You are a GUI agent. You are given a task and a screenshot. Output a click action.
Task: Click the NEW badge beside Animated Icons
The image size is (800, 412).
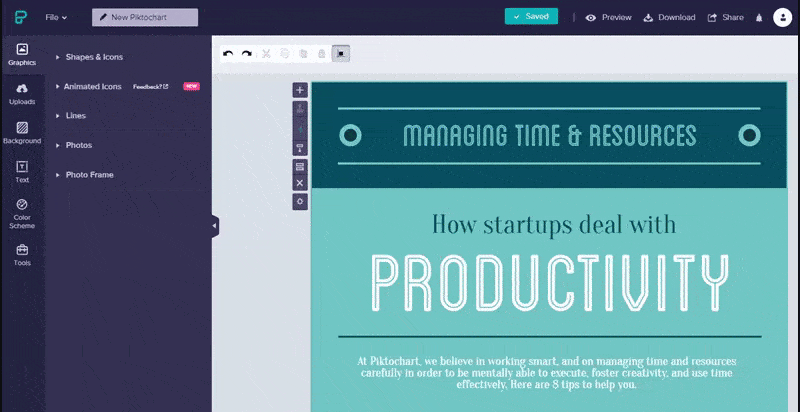tap(191, 87)
